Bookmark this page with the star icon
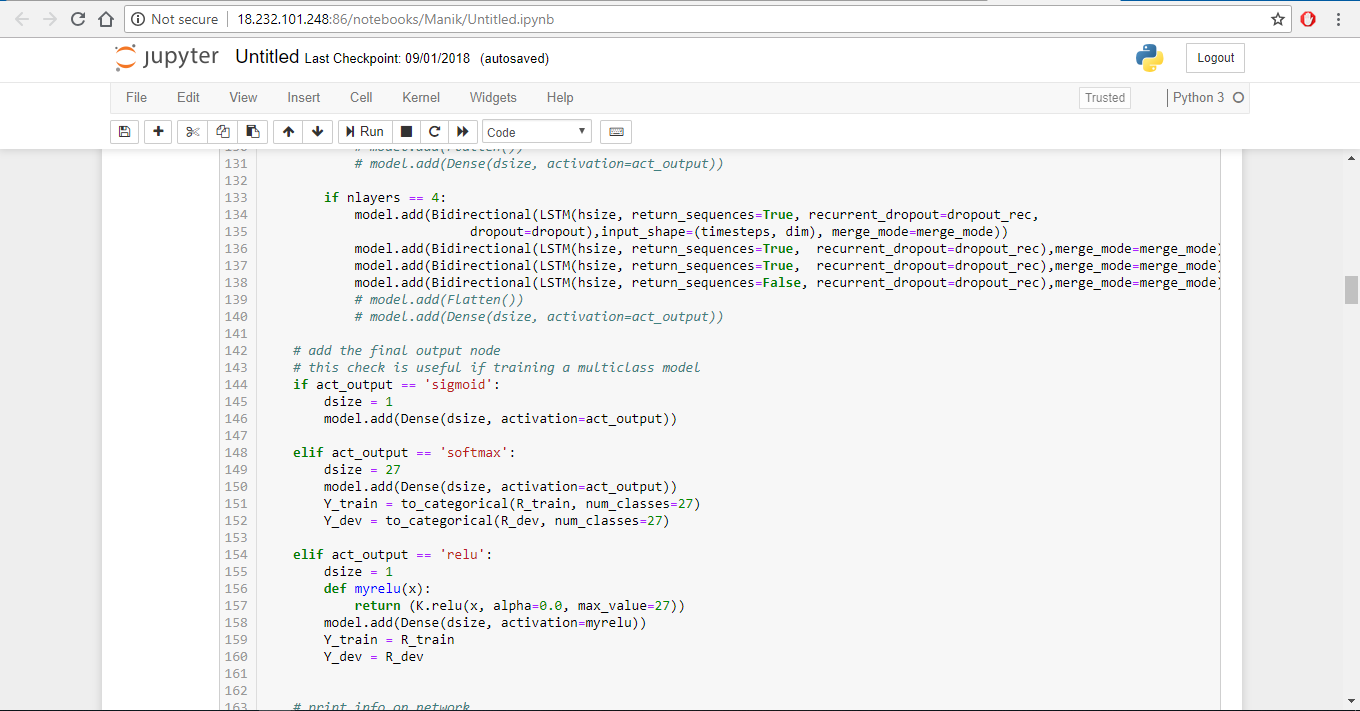 (x=1277, y=19)
